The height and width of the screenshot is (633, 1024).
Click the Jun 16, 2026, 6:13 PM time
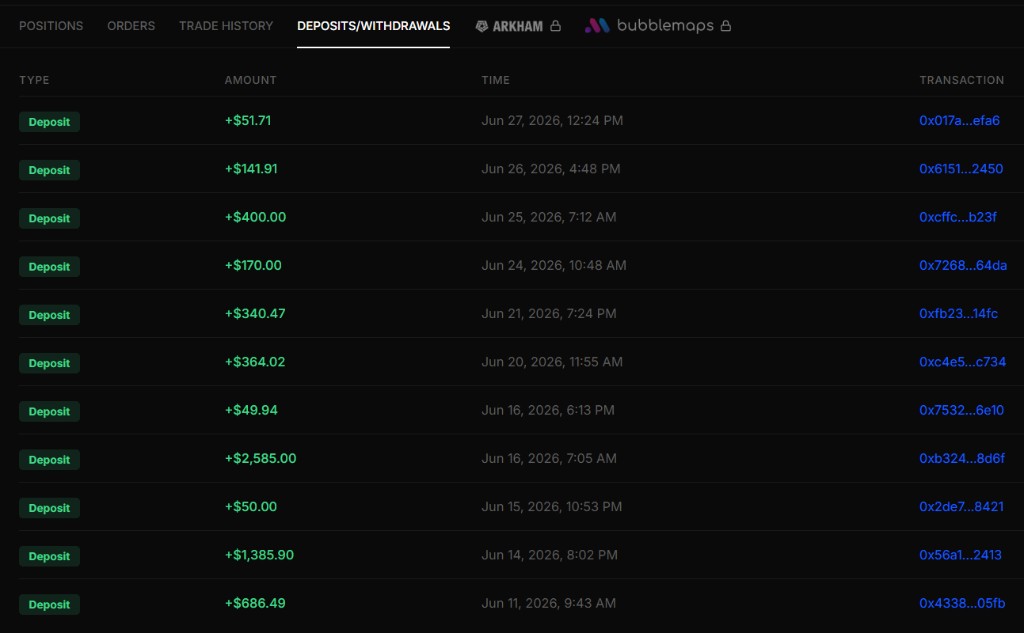point(548,410)
